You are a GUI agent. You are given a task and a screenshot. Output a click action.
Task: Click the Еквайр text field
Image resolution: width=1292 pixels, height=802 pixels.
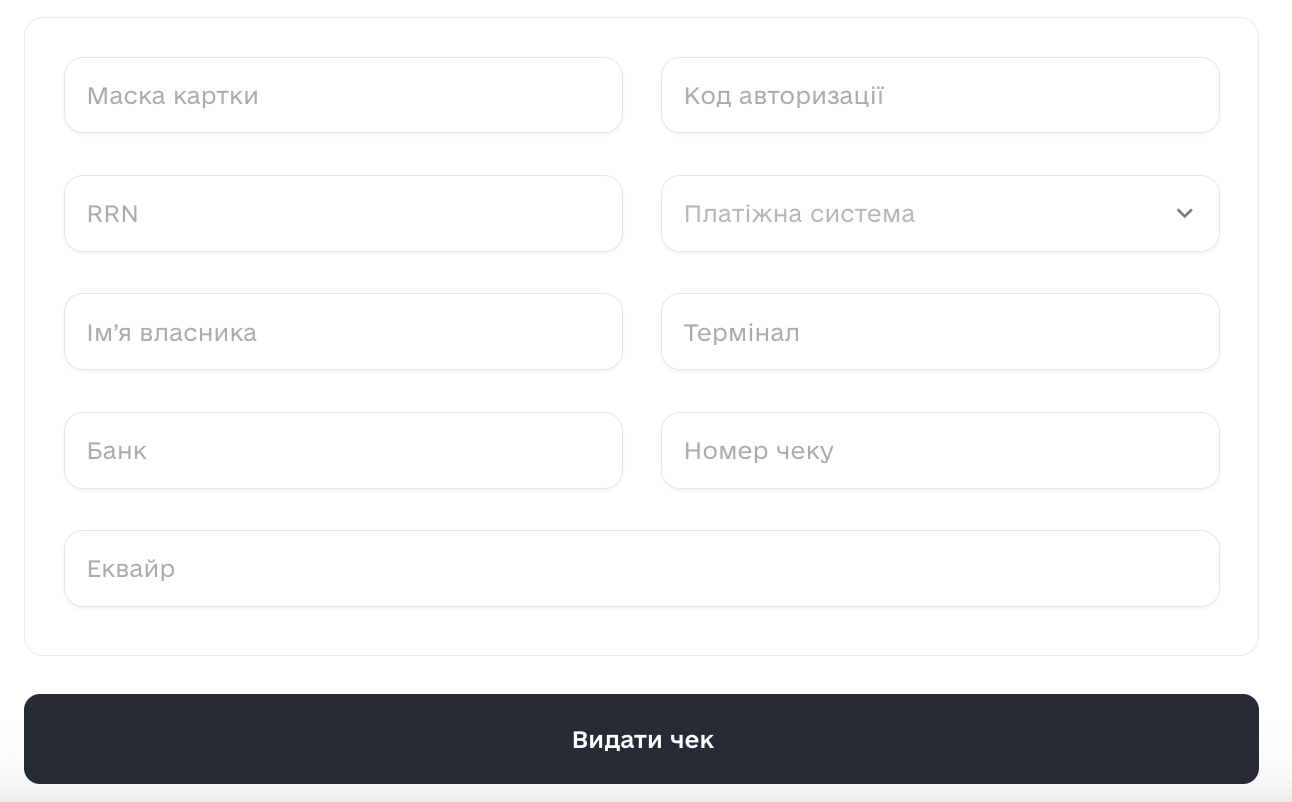(641, 569)
